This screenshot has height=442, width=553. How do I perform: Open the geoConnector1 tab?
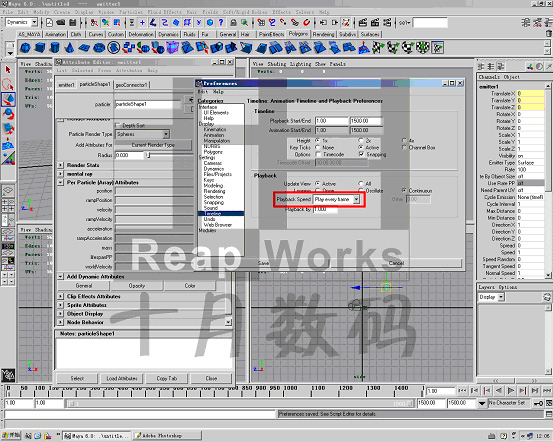tap(131, 85)
